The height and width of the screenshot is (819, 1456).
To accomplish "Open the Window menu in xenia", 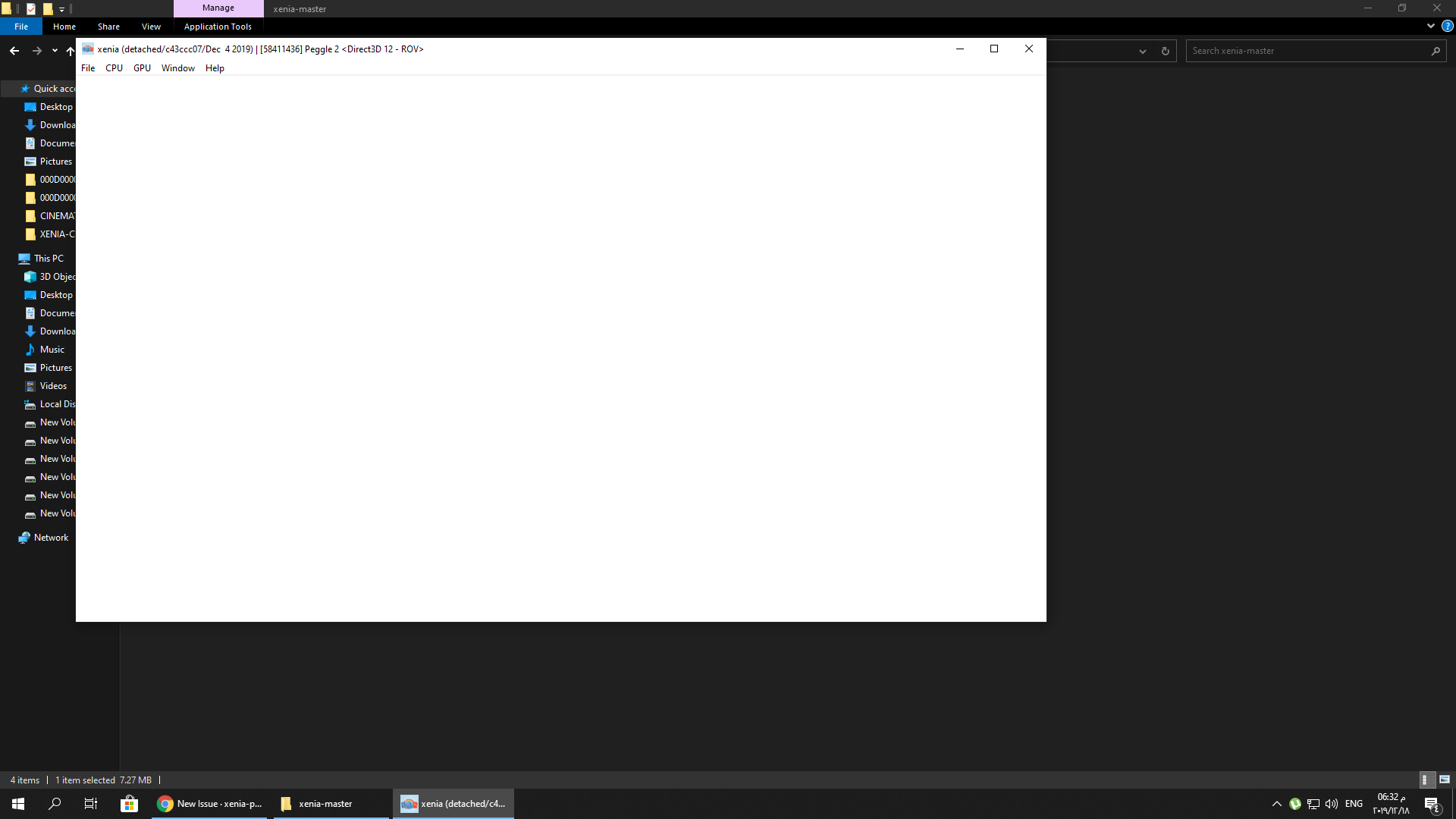I will coord(178,68).
